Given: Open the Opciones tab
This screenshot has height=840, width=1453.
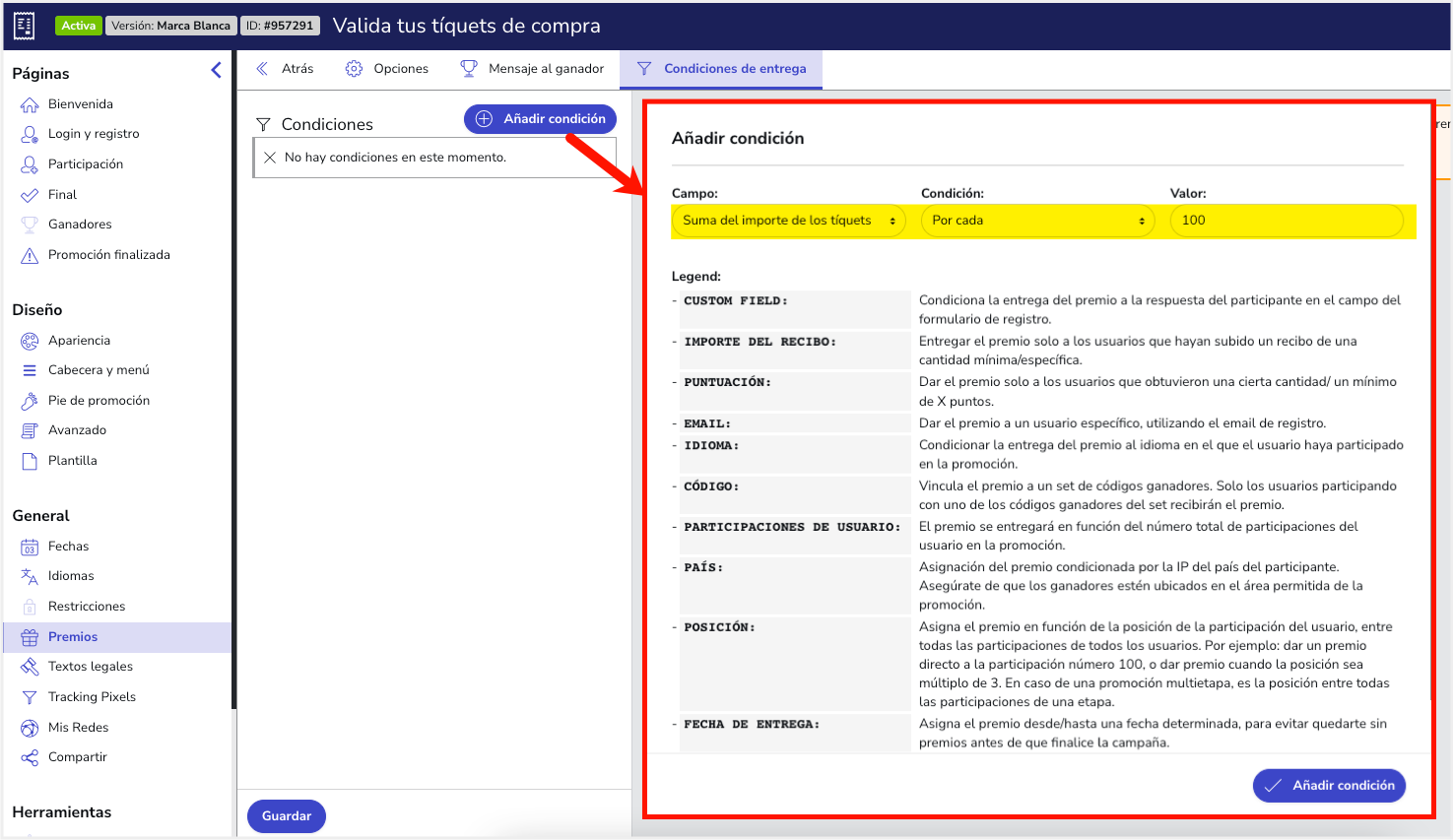Looking at the screenshot, I should point(387,69).
